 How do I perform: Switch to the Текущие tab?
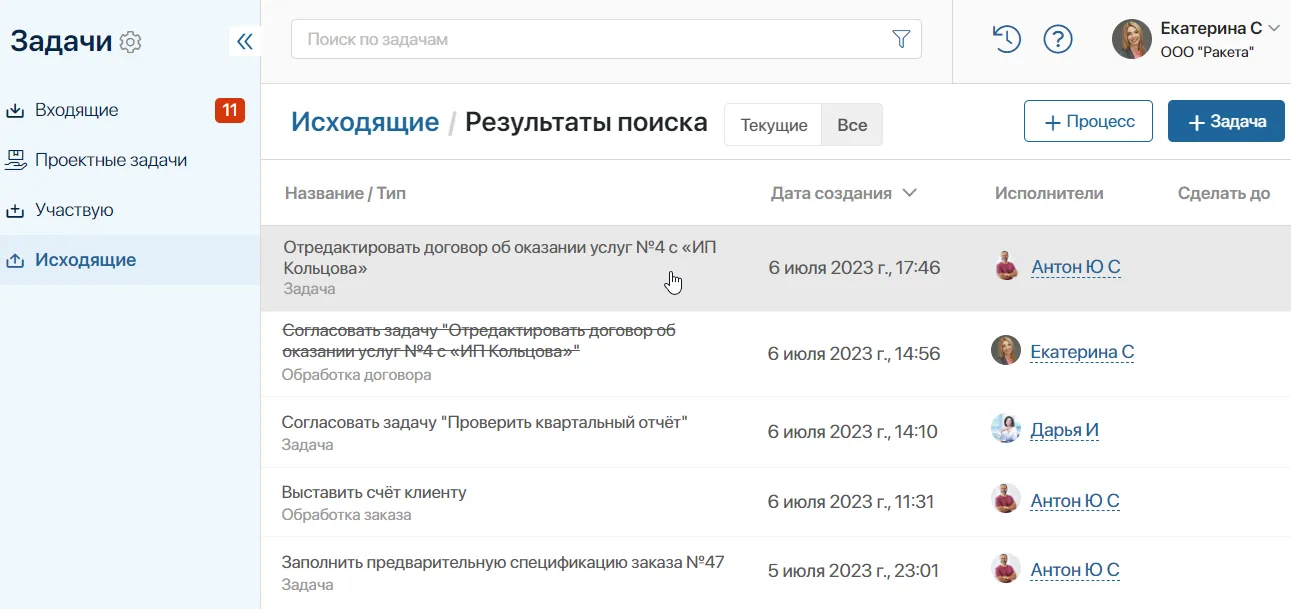tap(774, 125)
